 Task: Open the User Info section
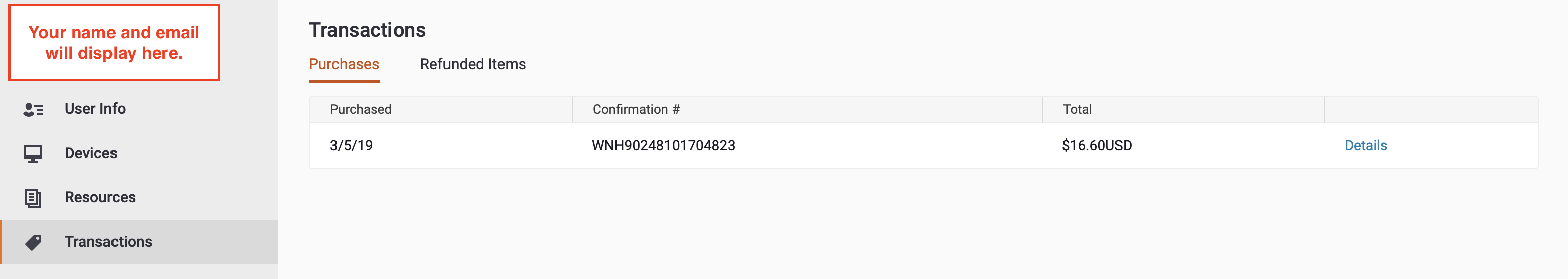coord(139,109)
